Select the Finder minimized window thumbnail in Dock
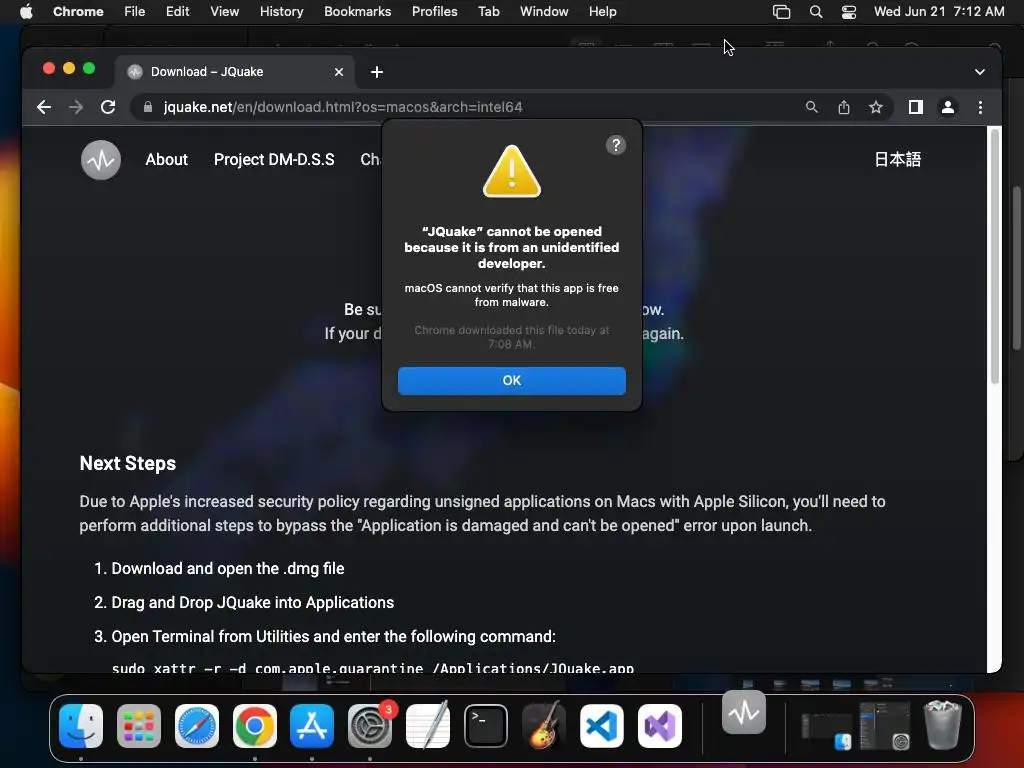This screenshot has height=768, width=1024. [827, 730]
